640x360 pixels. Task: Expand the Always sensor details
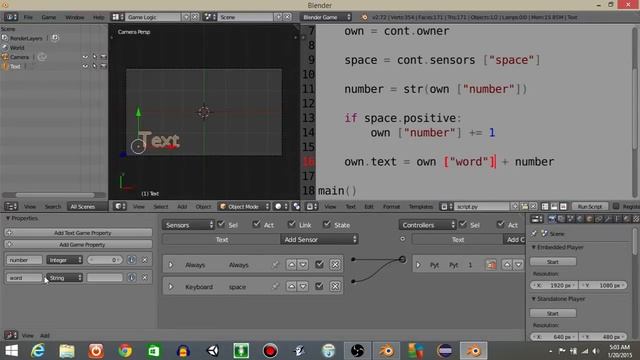(x=171, y=265)
